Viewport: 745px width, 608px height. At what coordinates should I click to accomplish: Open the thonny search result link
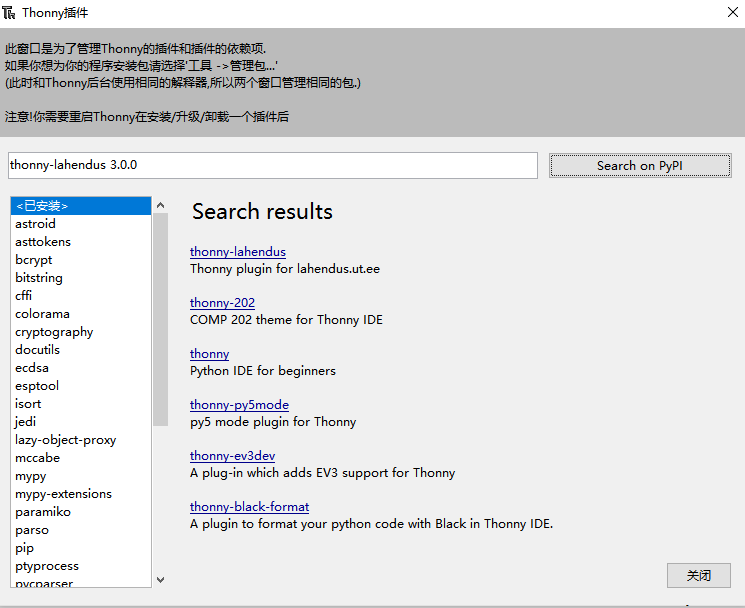click(210, 354)
